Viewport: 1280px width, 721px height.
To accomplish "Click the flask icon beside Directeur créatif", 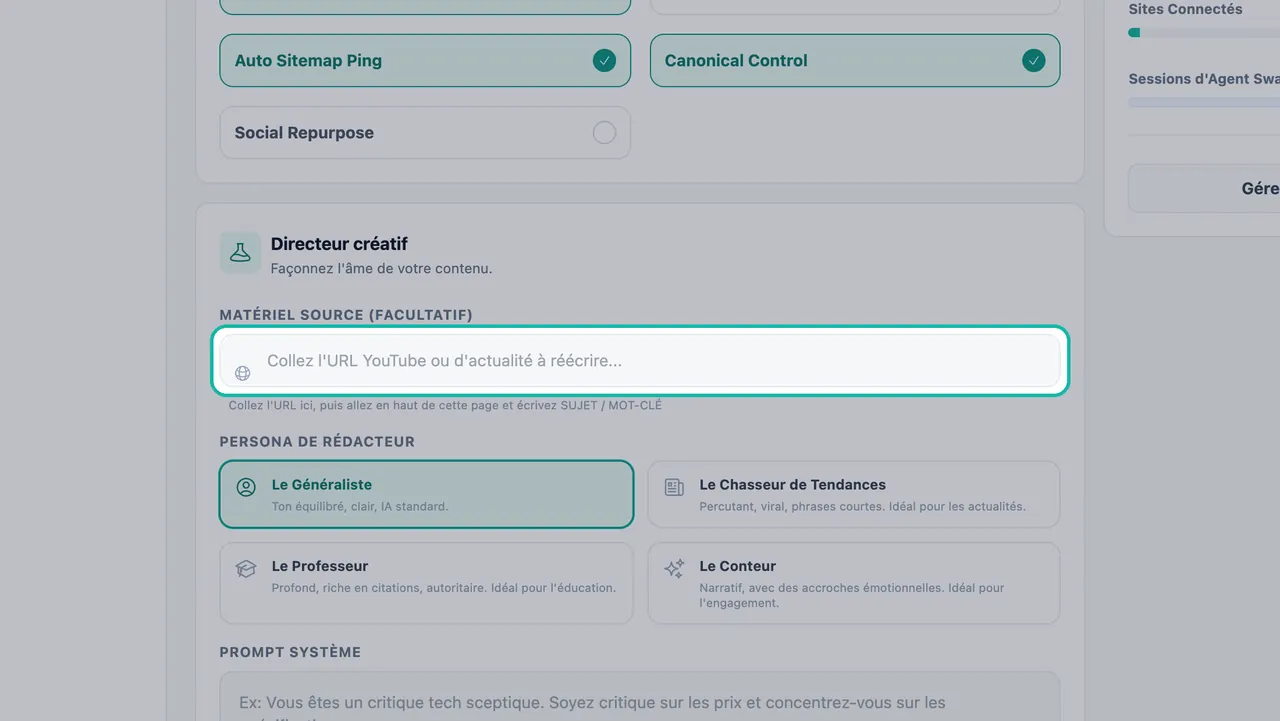I will pos(240,253).
